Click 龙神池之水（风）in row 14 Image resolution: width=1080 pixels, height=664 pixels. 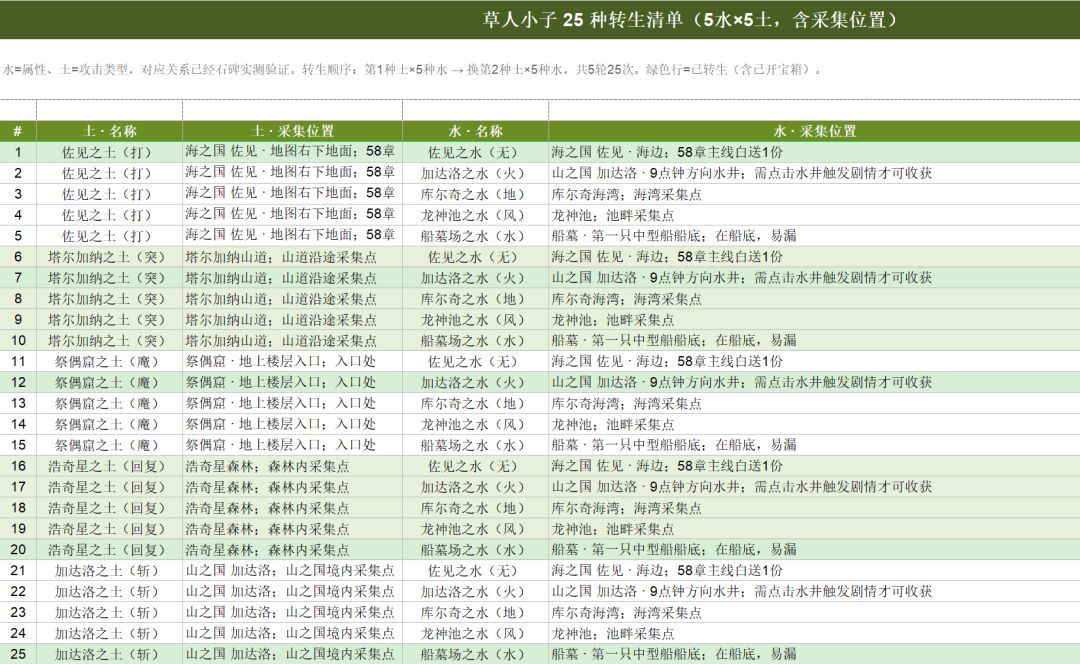tap(475, 424)
